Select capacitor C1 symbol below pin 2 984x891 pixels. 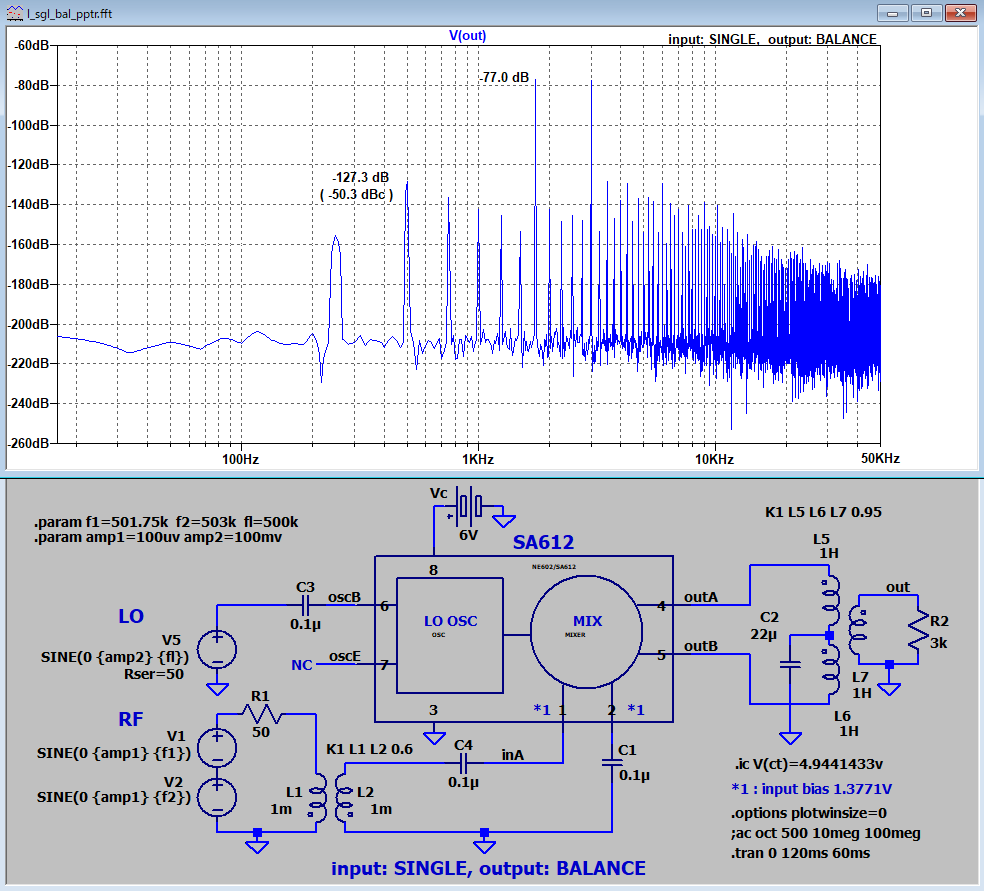[x=612, y=762]
